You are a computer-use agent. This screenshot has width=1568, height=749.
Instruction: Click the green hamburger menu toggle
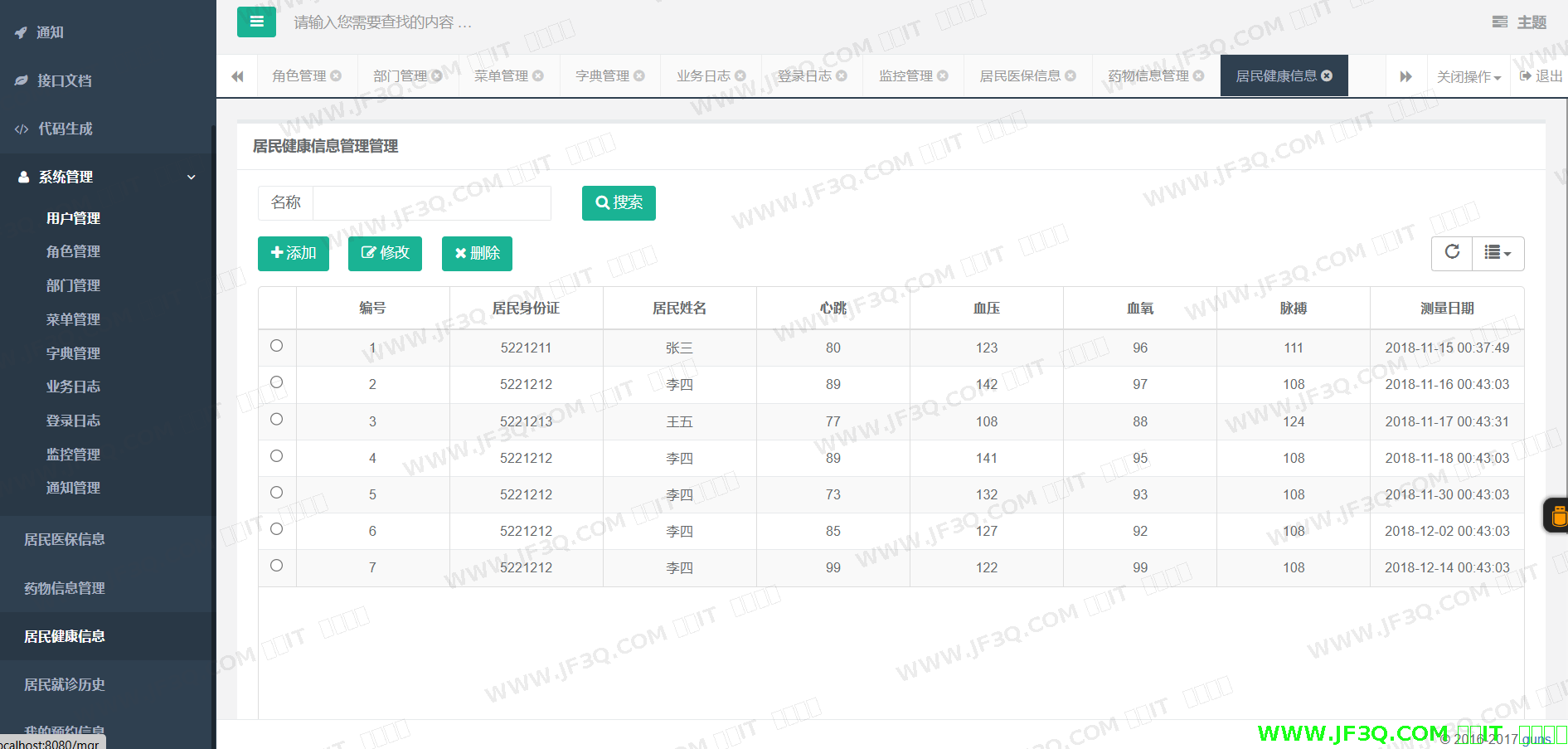[256, 22]
